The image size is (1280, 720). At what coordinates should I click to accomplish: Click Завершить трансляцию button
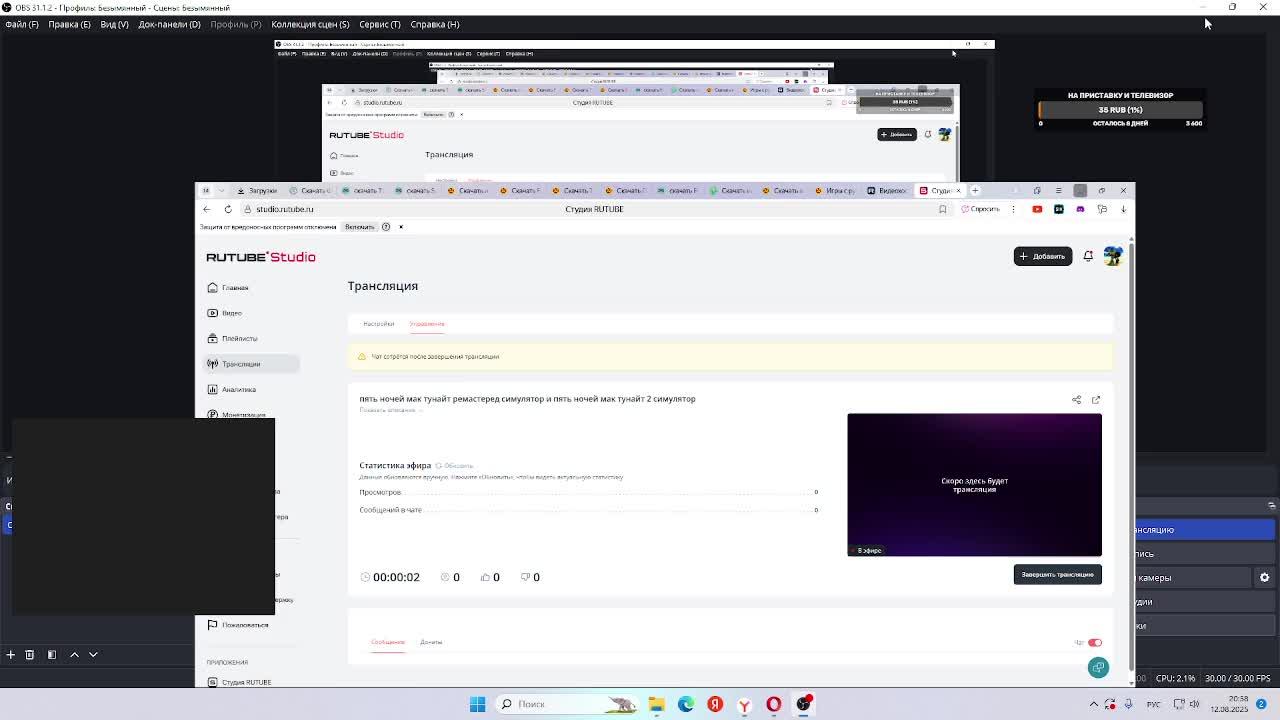(x=1057, y=574)
